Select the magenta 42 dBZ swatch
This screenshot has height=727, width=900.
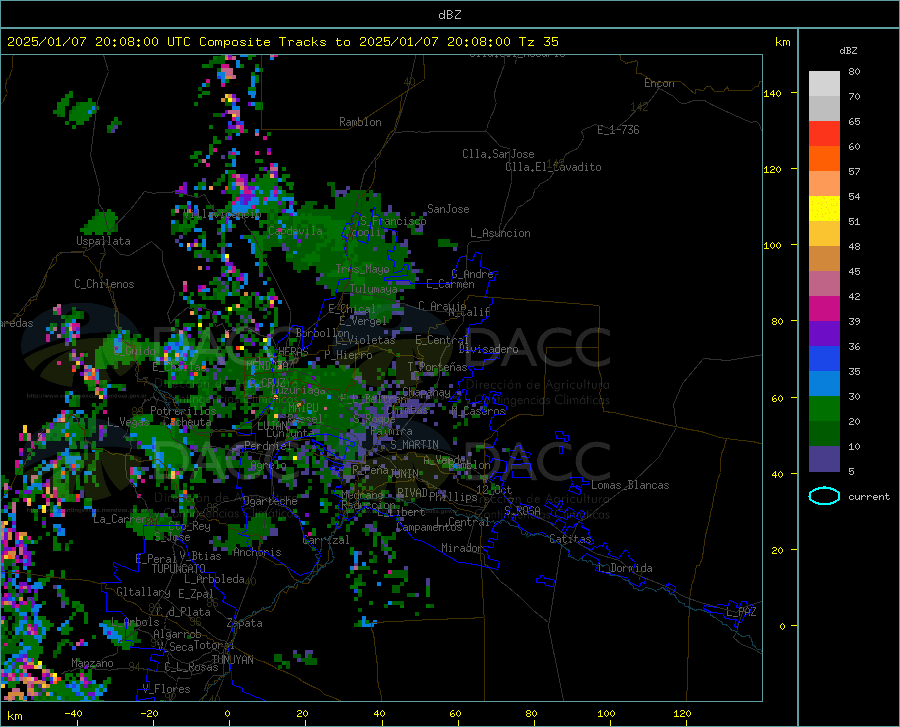824,309
